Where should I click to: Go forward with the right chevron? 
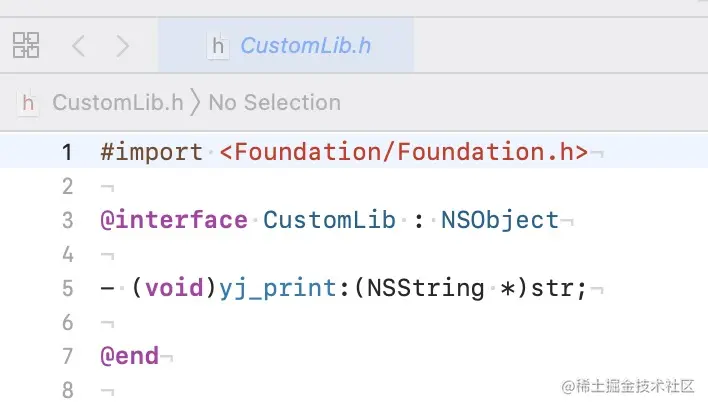[122, 45]
